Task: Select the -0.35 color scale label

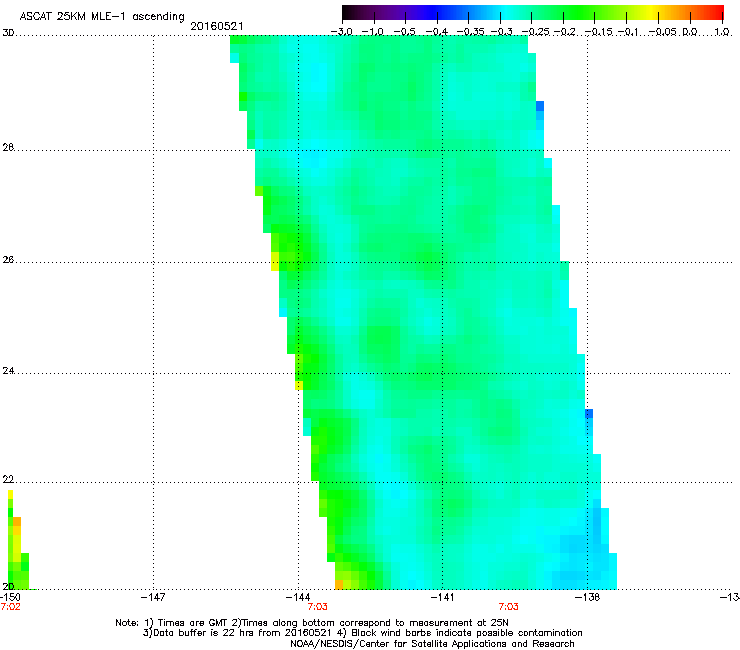Action: click(471, 32)
